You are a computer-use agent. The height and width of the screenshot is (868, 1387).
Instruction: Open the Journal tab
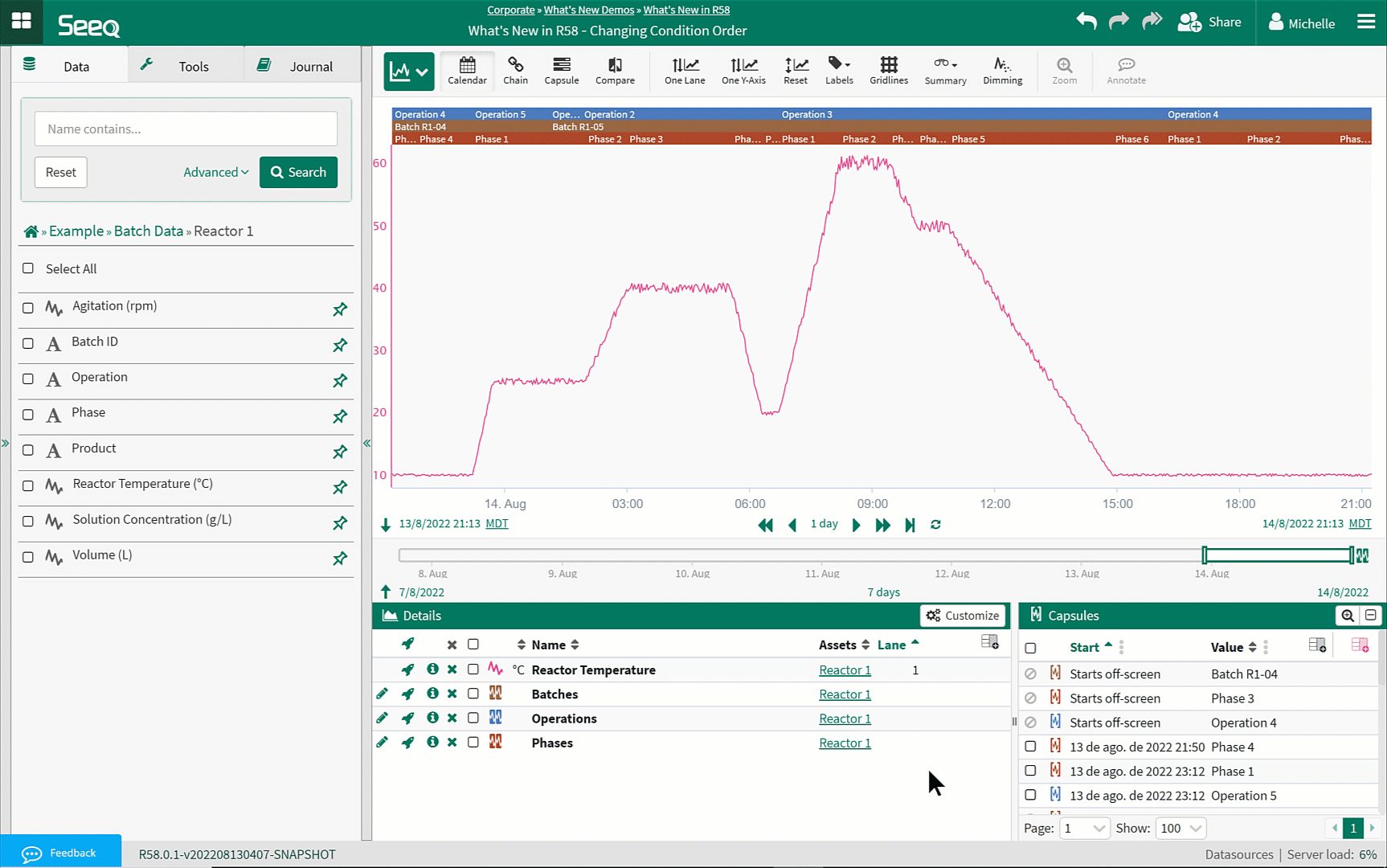pos(301,66)
